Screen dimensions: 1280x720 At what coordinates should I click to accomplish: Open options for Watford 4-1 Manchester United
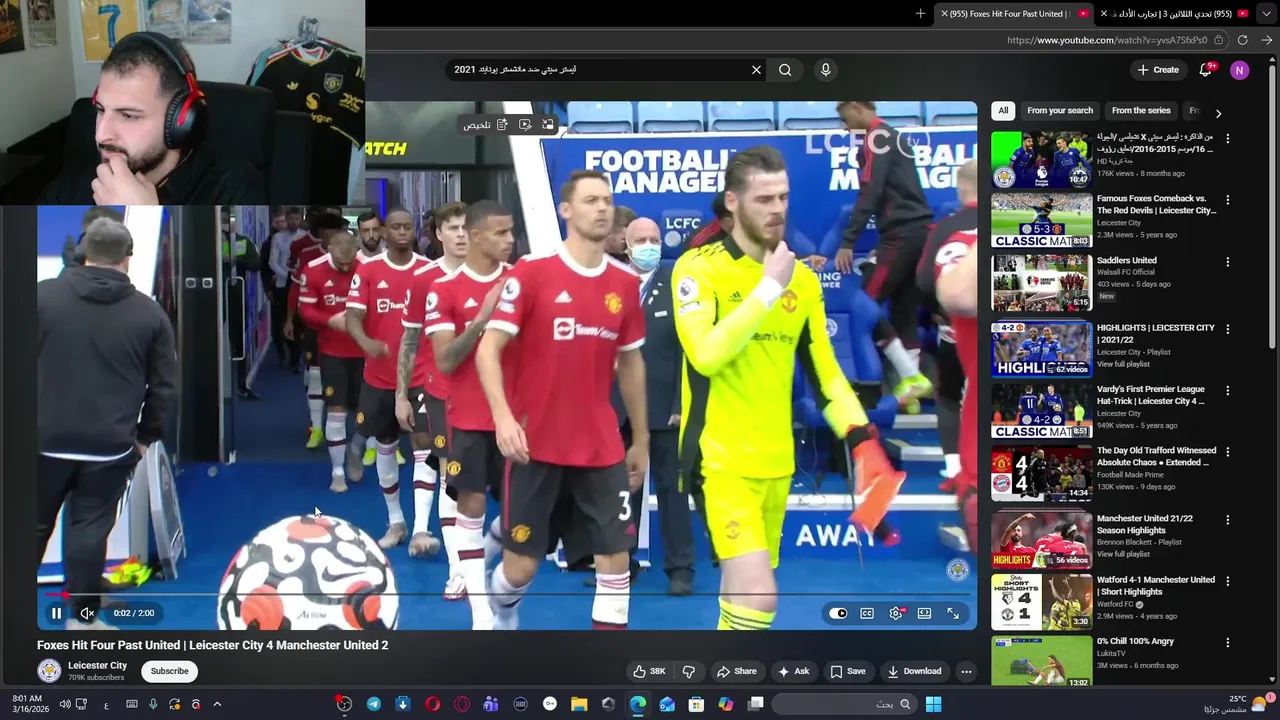coord(1228,582)
